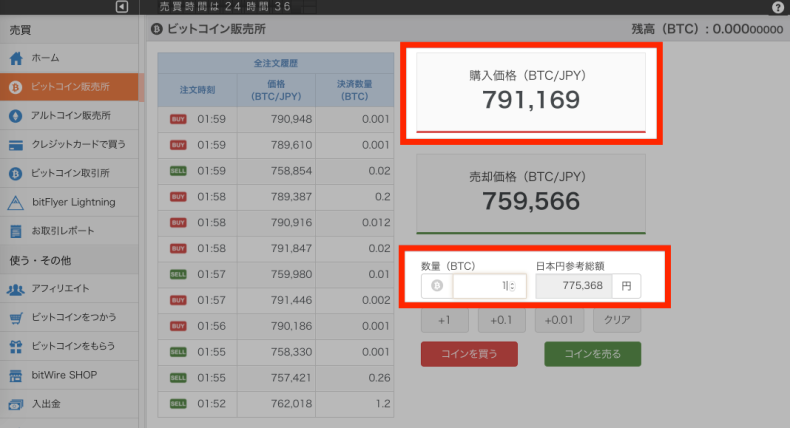Open bitFlyer Lightning menu item

70,203
